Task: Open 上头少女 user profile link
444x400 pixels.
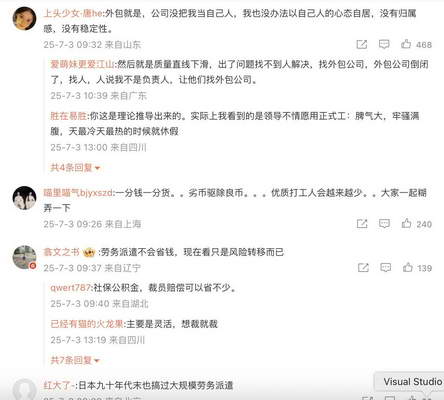Action: pyautogui.click(x=73, y=13)
